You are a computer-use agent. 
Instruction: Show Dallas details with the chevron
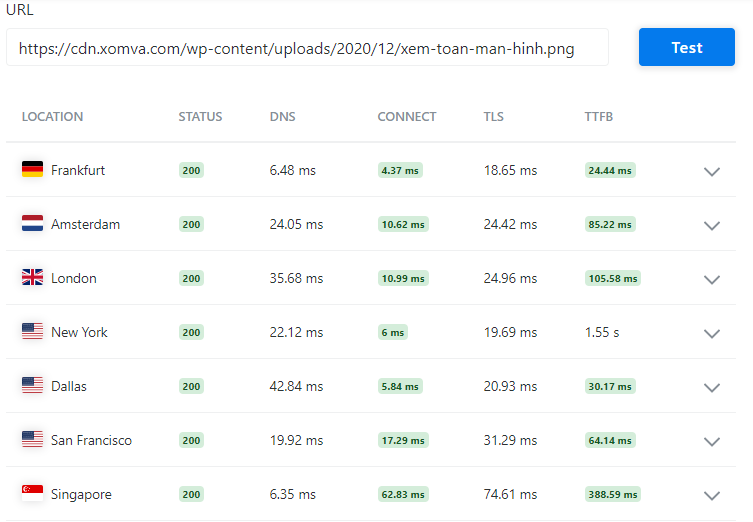click(712, 387)
